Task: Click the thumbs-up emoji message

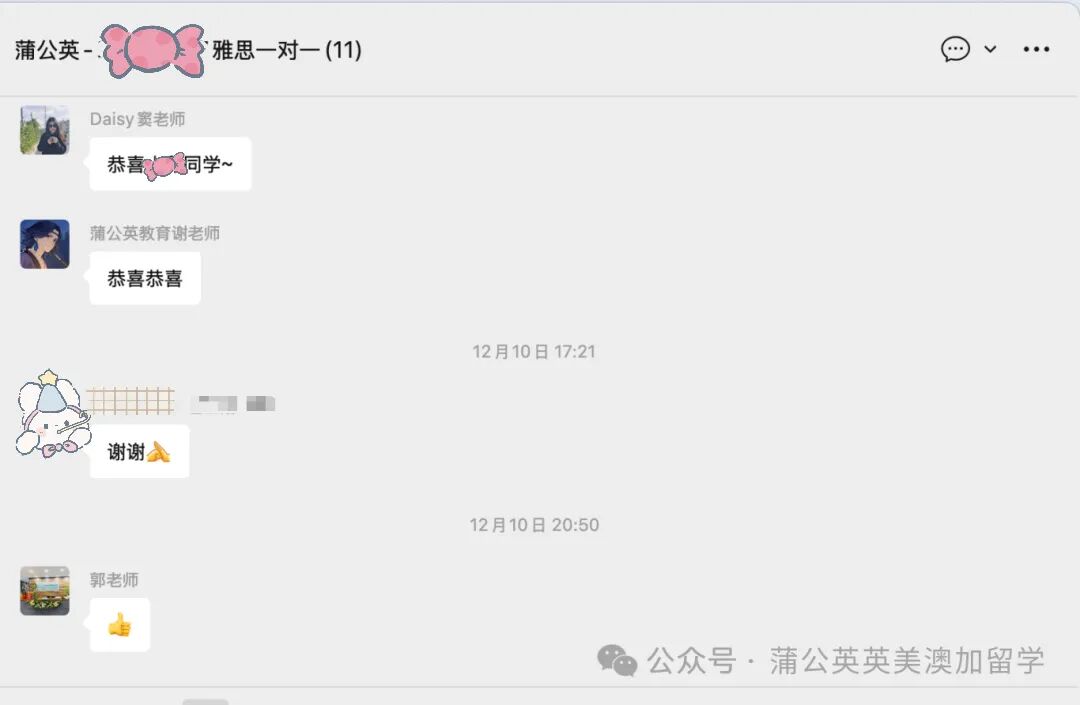Action: pos(120,625)
